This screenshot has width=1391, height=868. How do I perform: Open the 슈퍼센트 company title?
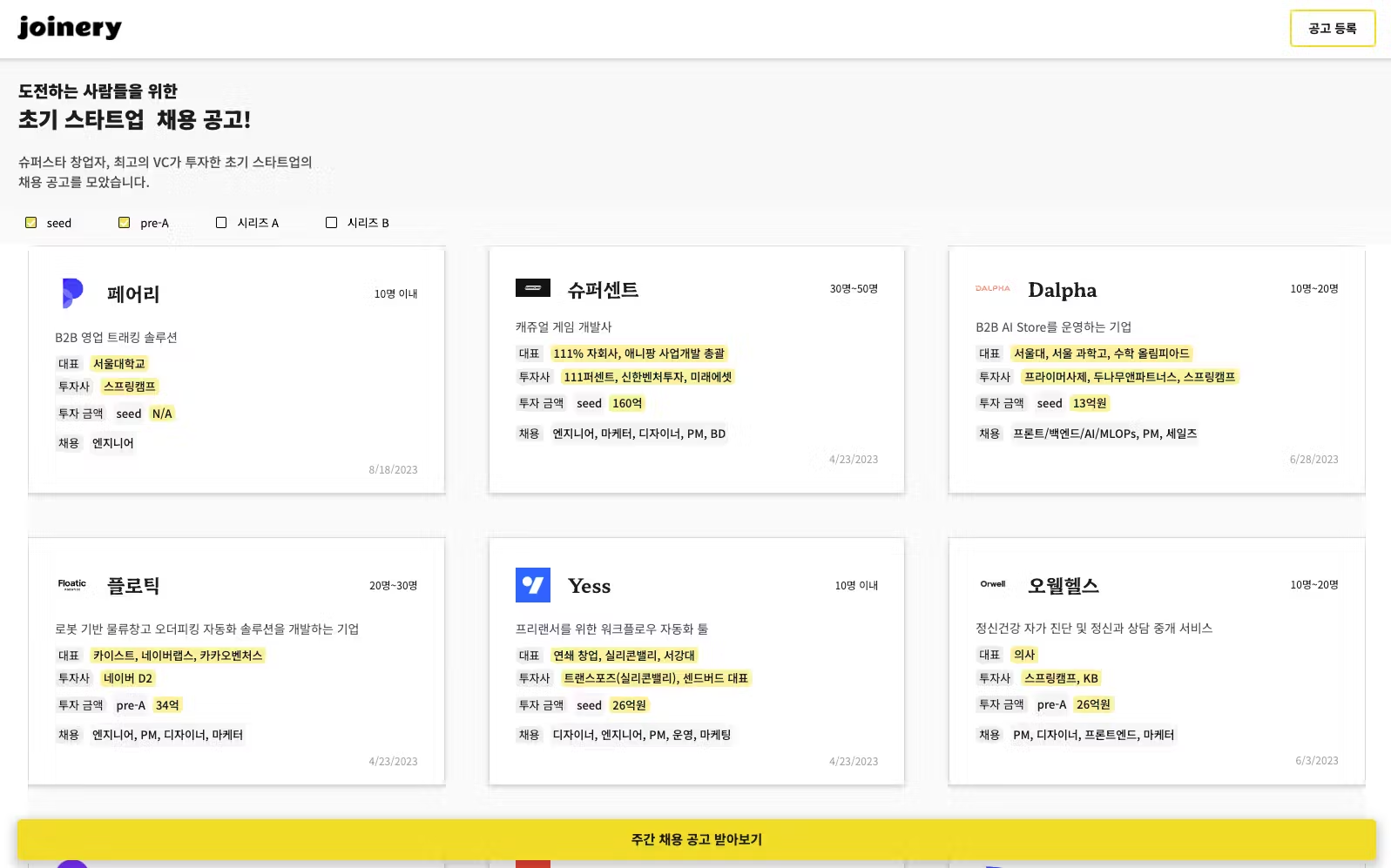603,289
